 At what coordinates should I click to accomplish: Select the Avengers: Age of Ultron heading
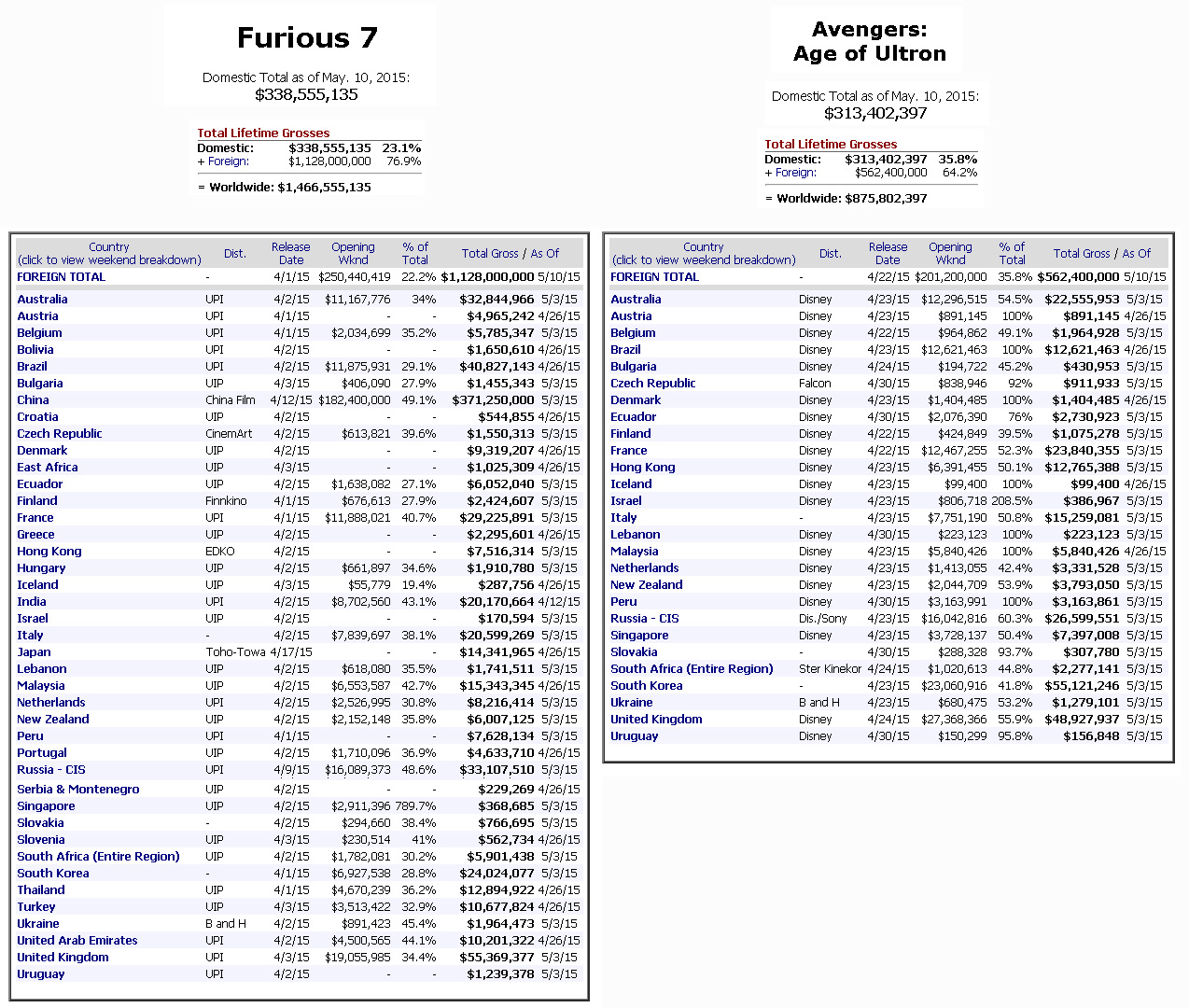point(870,42)
